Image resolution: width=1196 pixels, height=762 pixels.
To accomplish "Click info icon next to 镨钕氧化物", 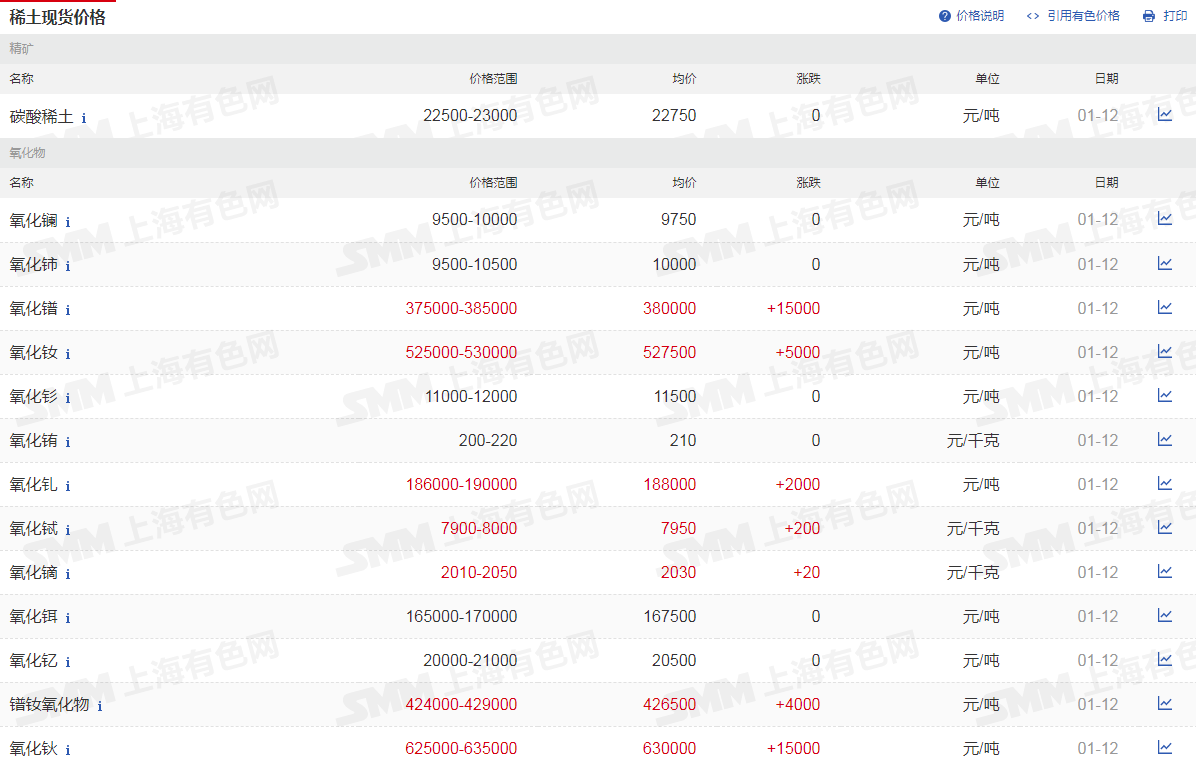I will (100, 706).
